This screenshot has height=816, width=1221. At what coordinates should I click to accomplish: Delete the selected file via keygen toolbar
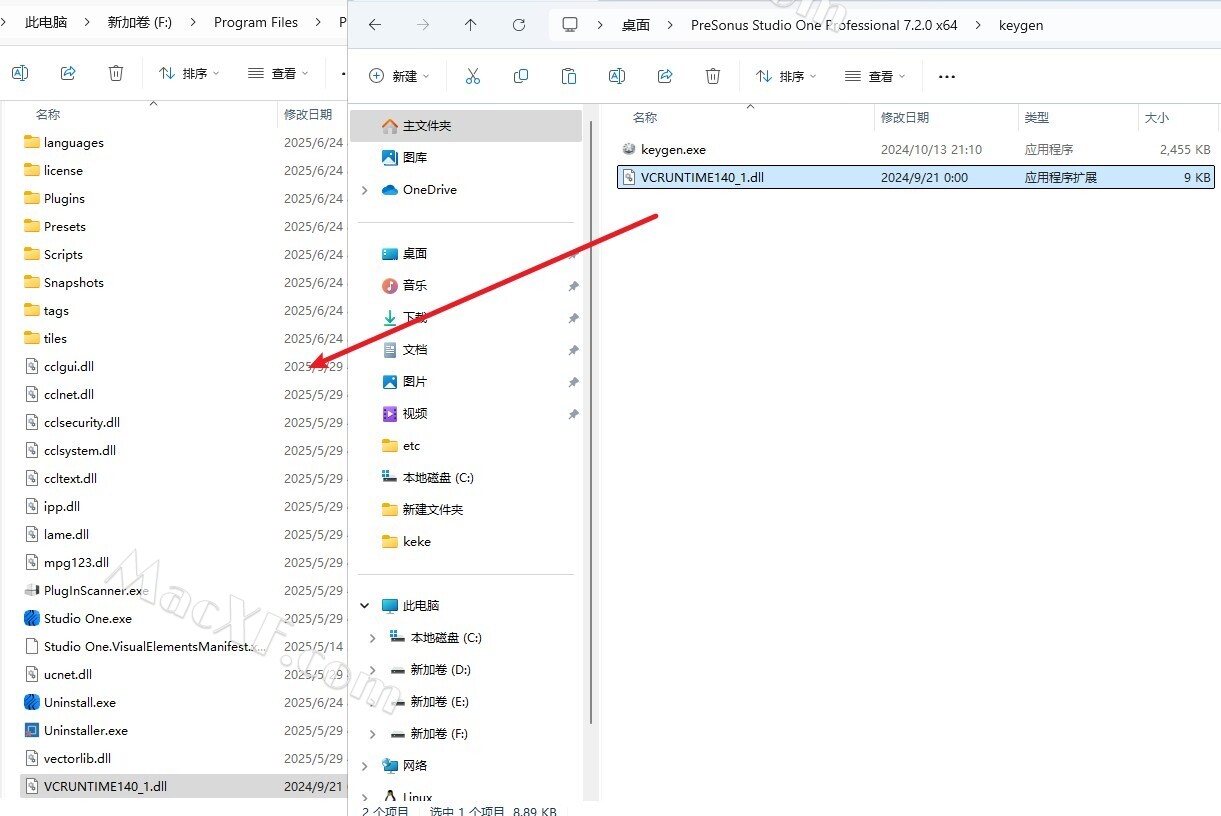[713, 76]
